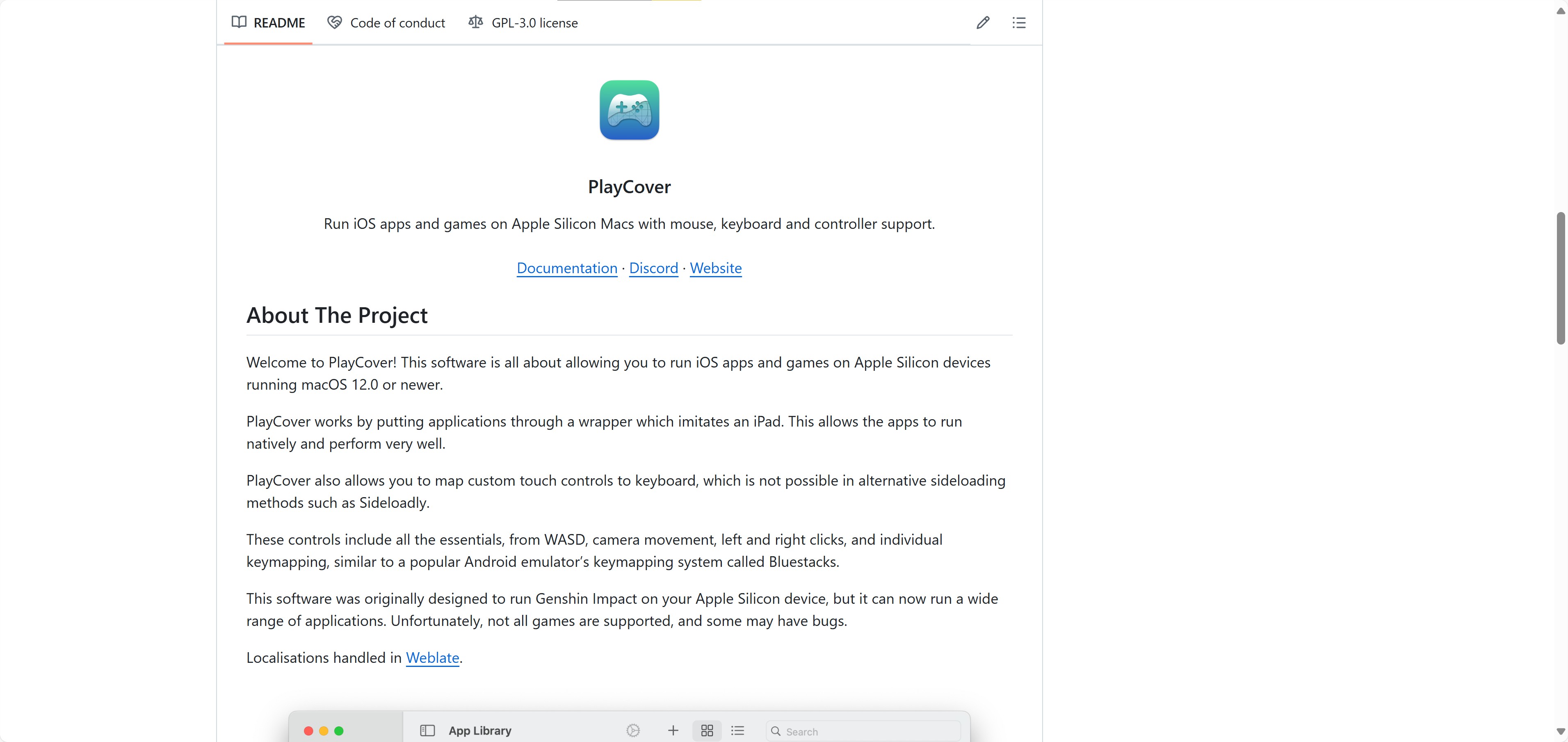Open the Discord link
Screen dimensions: 1568x742
pyautogui.click(x=653, y=268)
